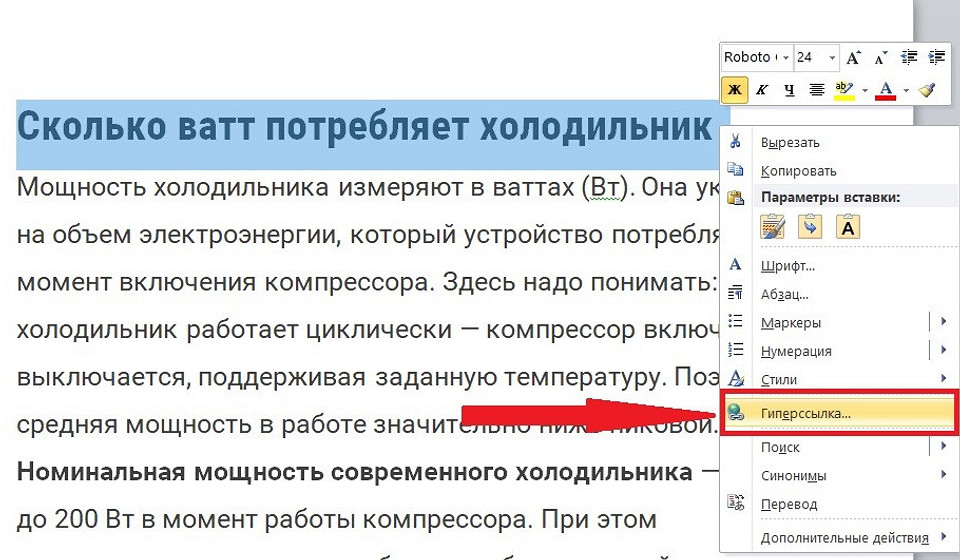Expand Стили submenu arrow
The height and width of the screenshot is (560, 960).
[943, 379]
